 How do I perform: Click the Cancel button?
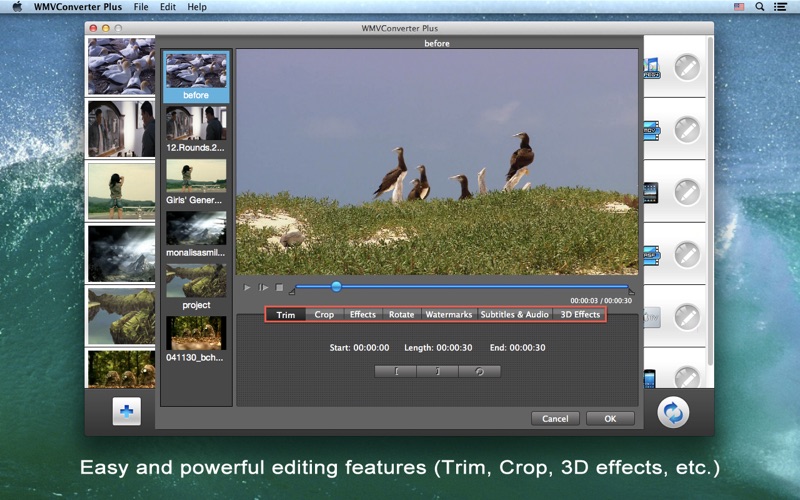point(555,419)
